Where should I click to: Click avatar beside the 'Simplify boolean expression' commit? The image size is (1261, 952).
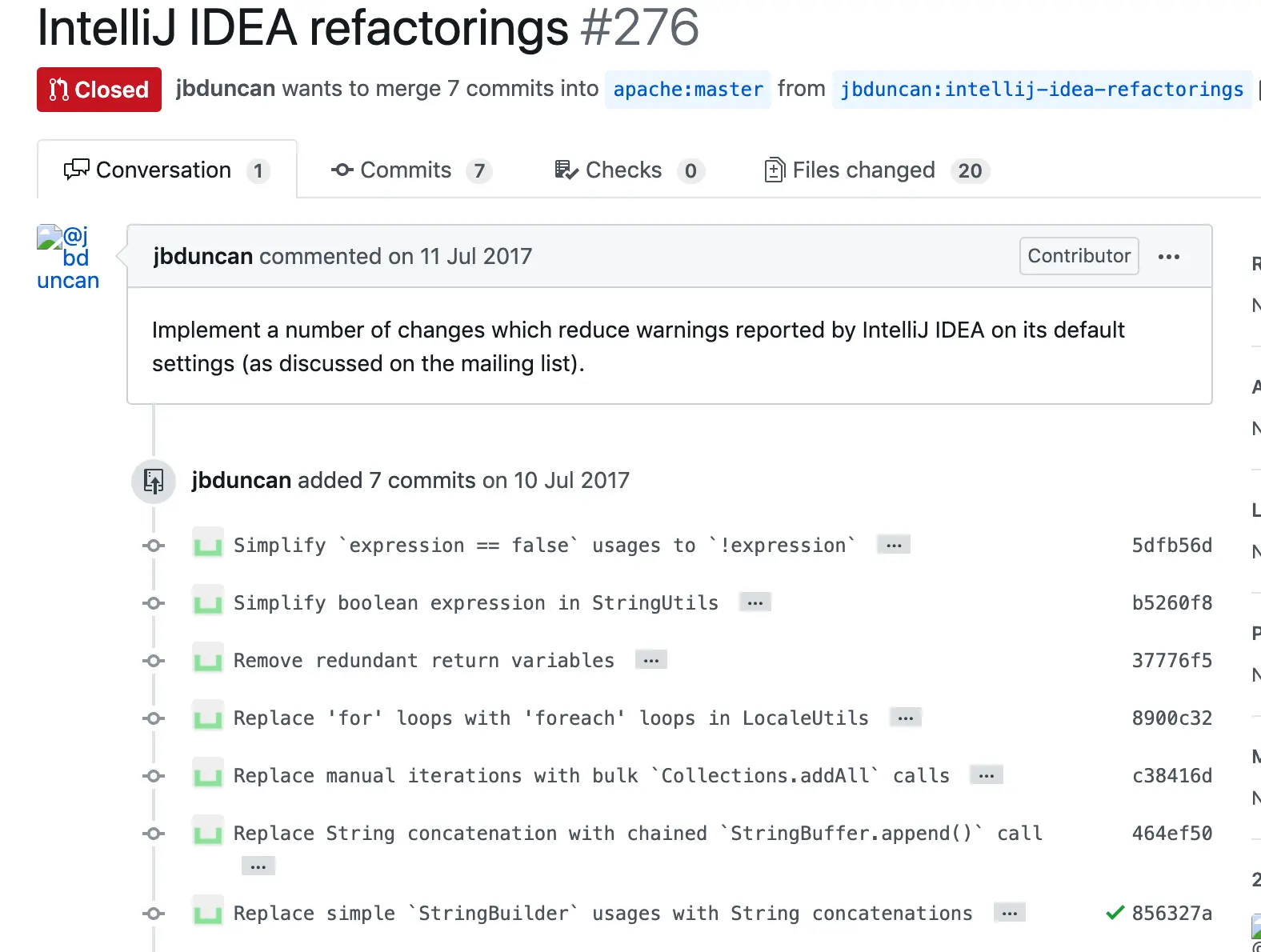click(208, 603)
